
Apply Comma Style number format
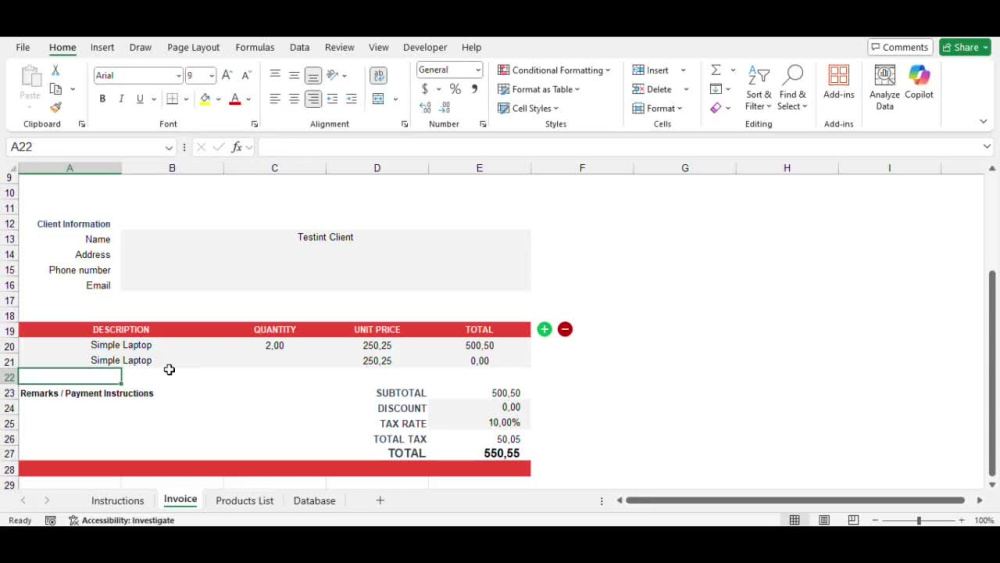point(474,89)
